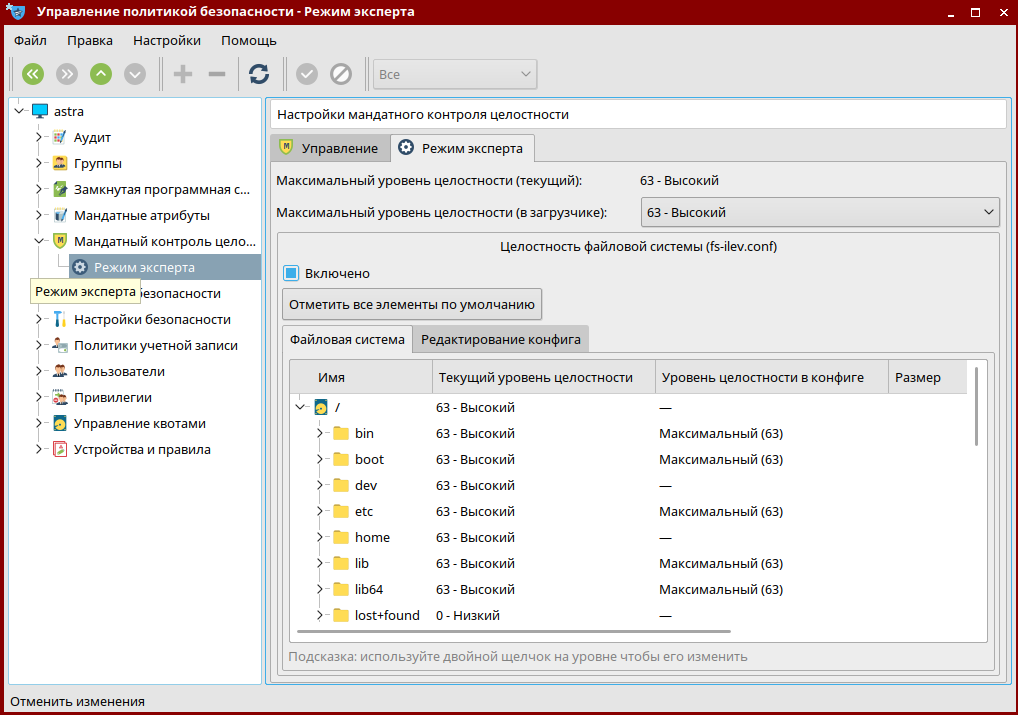Click the refresh icon in toolbar
This screenshot has width=1018, height=715.
tap(259, 74)
